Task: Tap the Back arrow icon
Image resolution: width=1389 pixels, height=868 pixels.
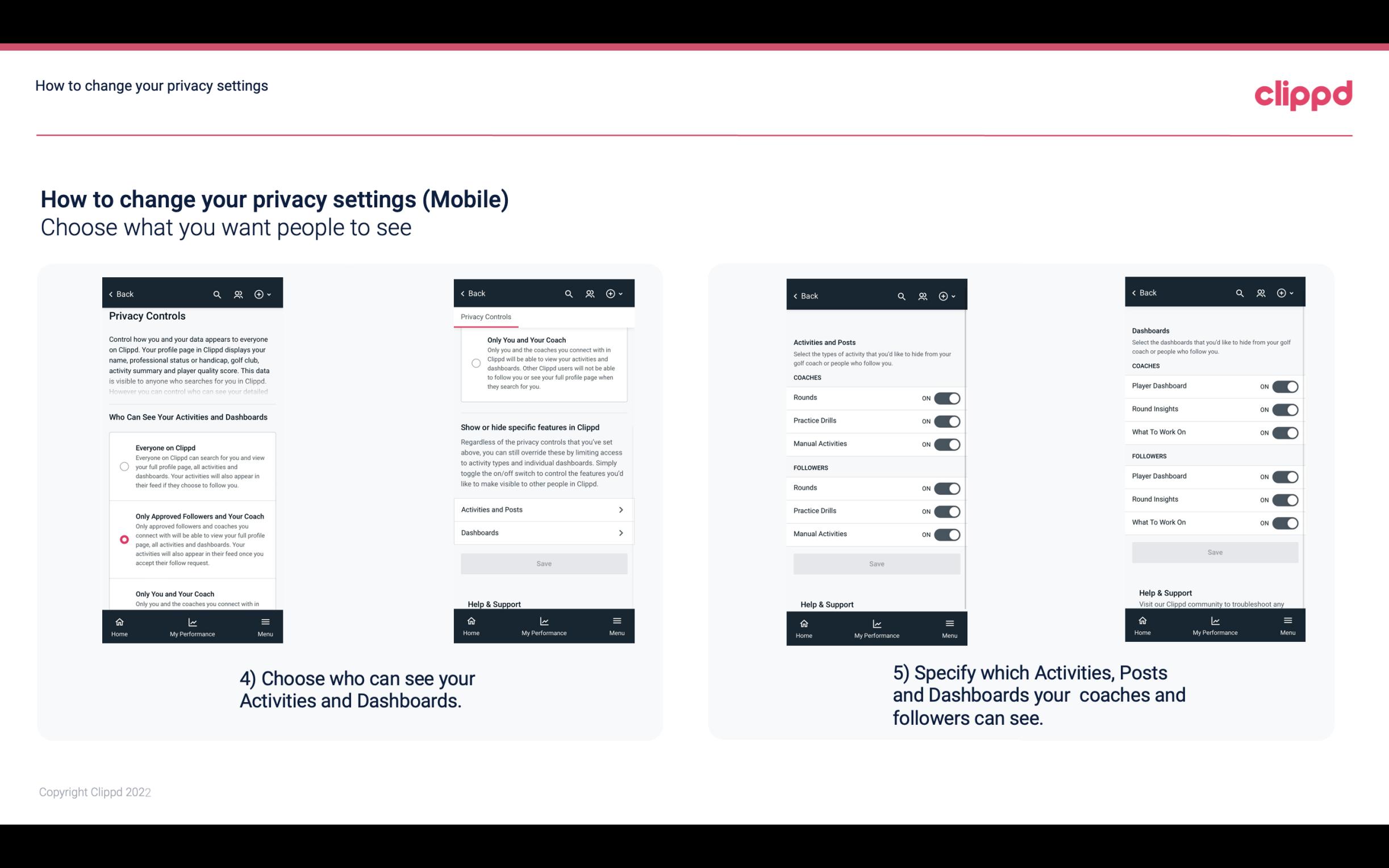Action: point(111,294)
